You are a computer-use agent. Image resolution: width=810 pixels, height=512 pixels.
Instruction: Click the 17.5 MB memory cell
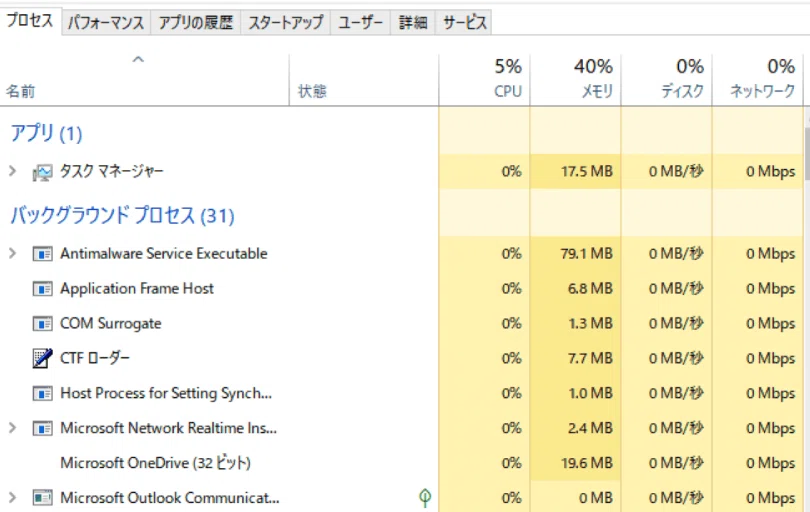click(575, 171)
